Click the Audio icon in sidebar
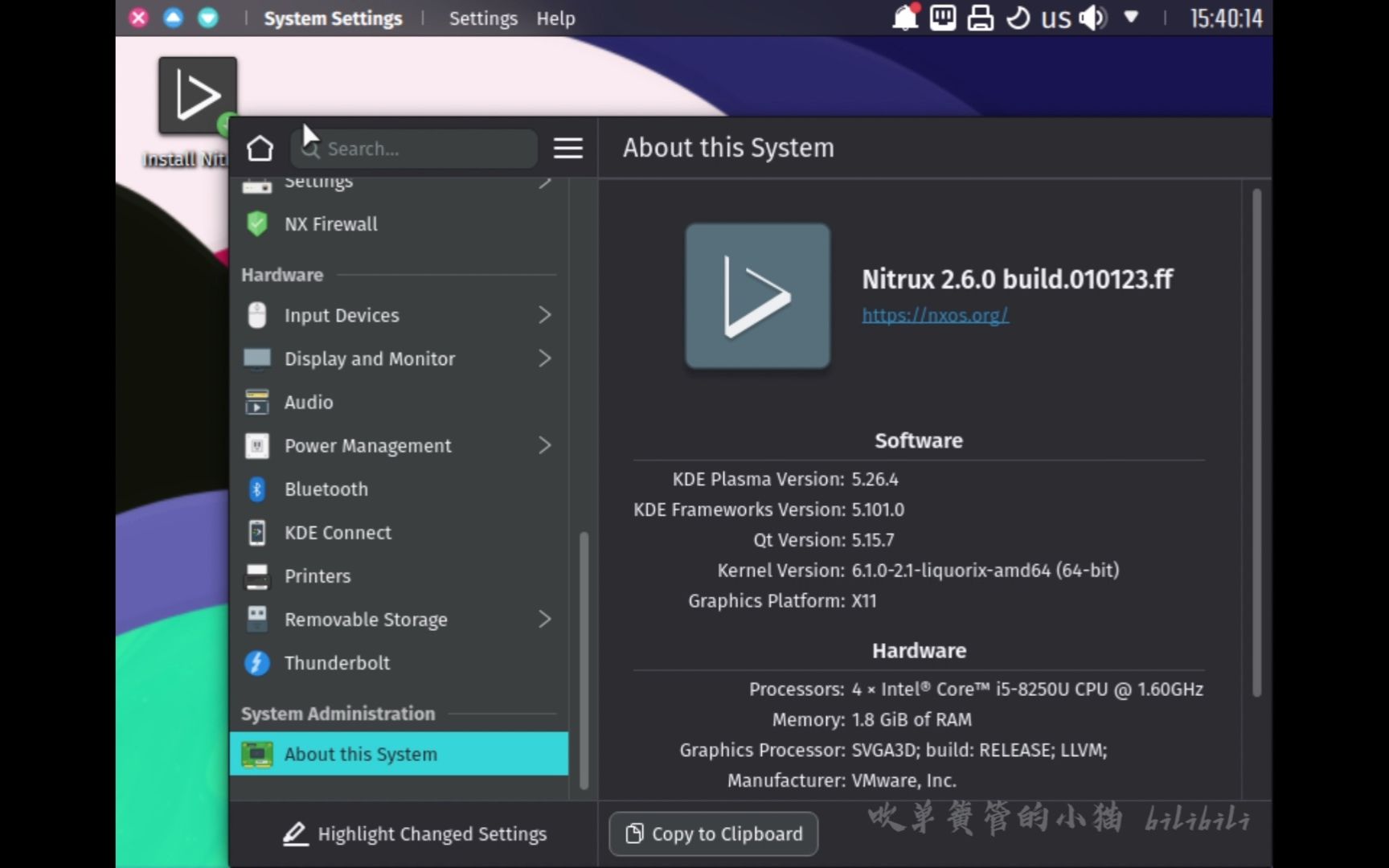Viewport: 1389px width, 868px height. 257,402
